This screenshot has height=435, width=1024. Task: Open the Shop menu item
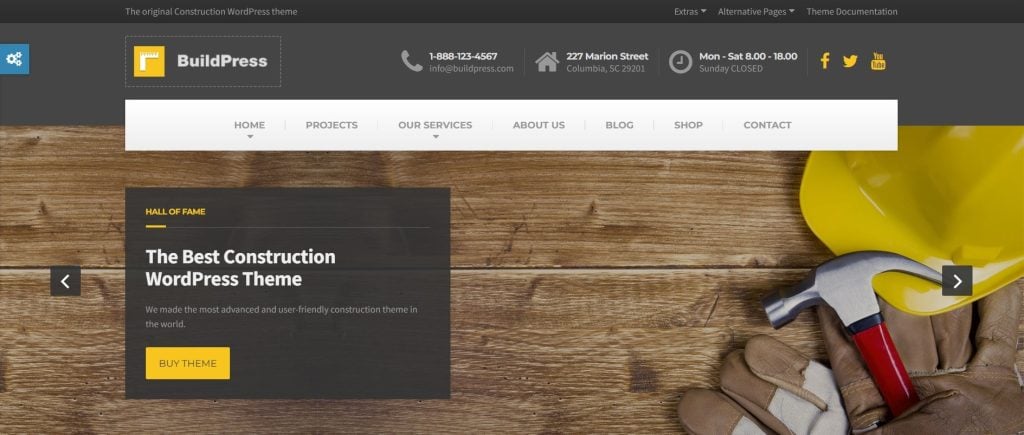(x=688, y=125)
